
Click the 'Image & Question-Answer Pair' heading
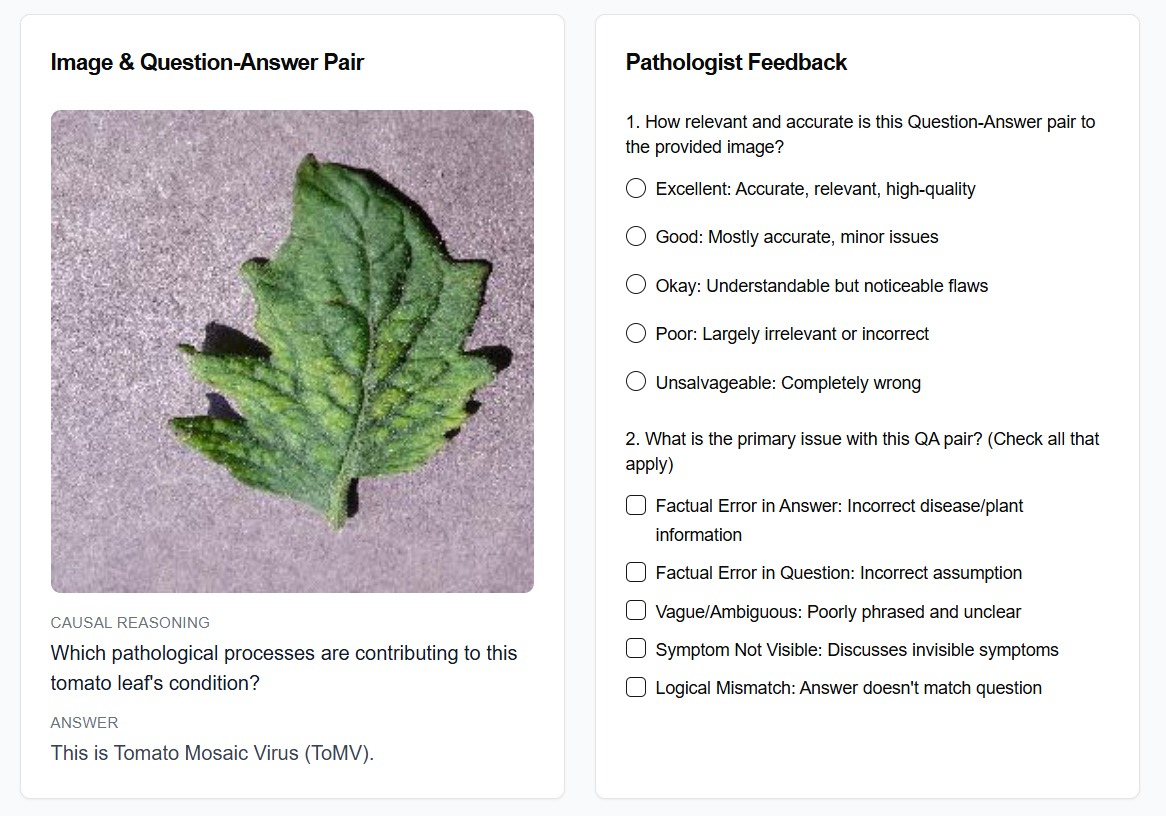pos(207,63)
